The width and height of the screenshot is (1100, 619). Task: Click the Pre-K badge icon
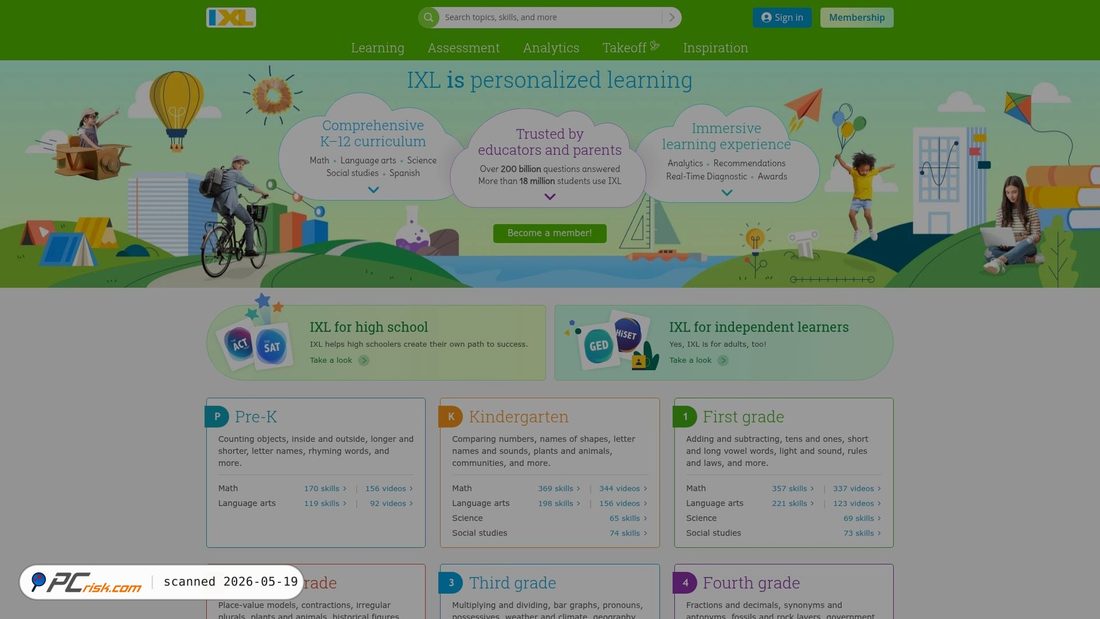(217, 416)
